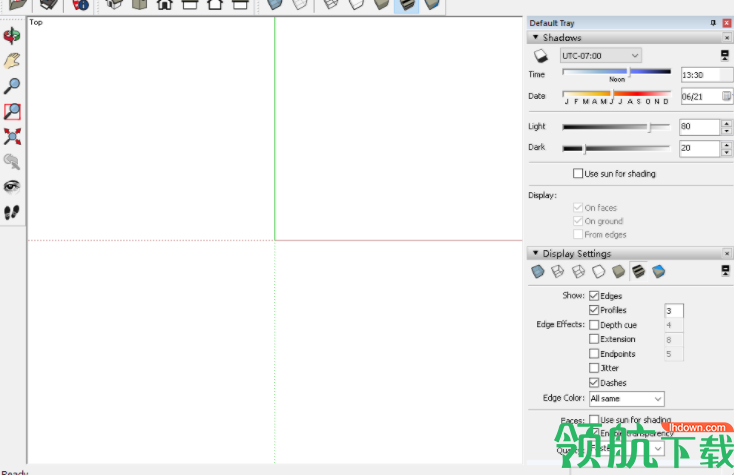Close the Display Settings panel

[x=727, y=254]
